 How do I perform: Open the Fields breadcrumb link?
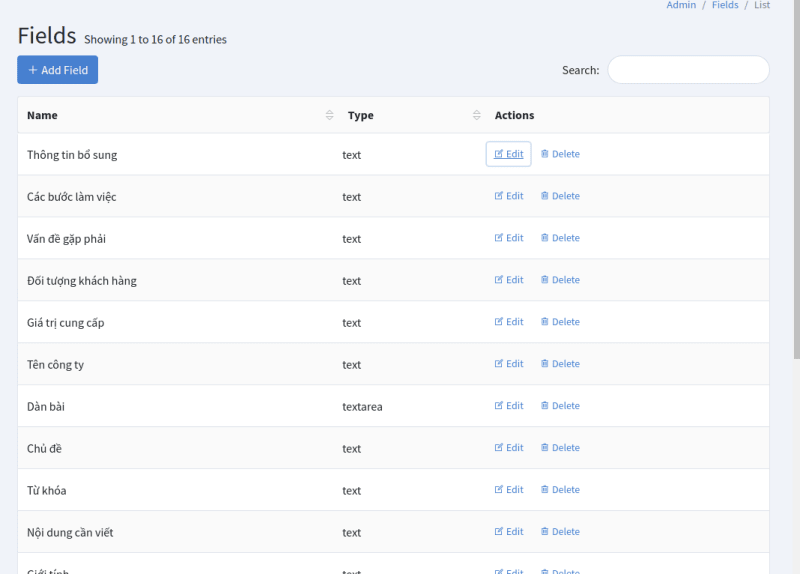click(725, 5)
